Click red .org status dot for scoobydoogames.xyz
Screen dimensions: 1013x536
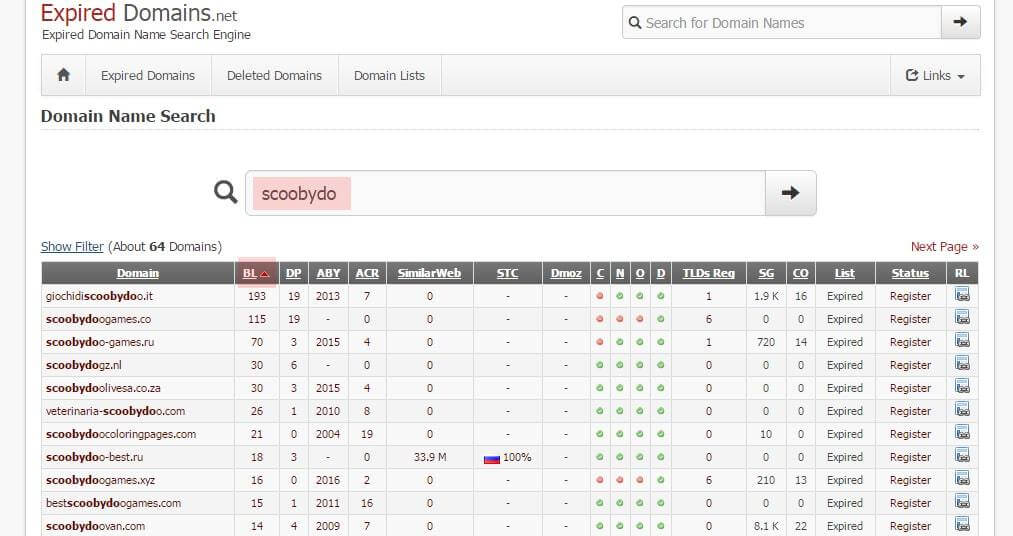pyautogui.click(x=640, y=480)
